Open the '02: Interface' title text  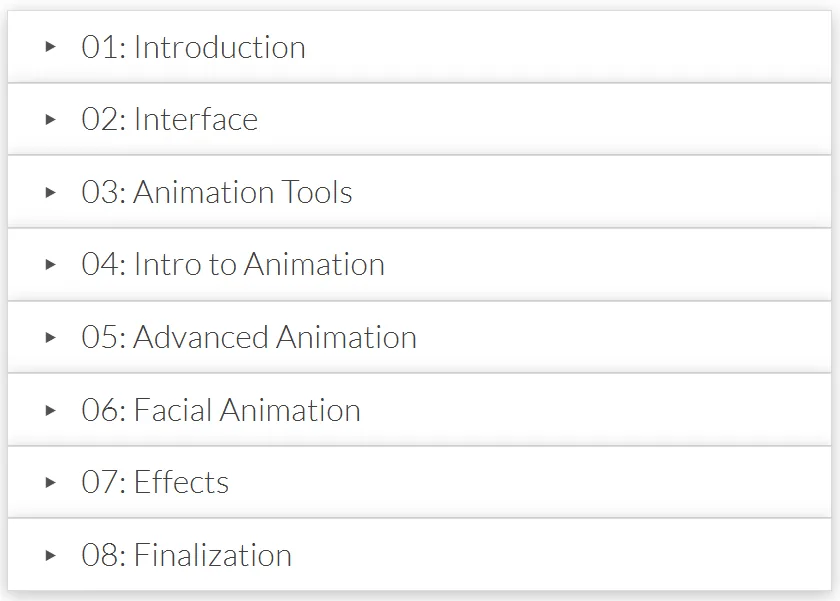169,119
